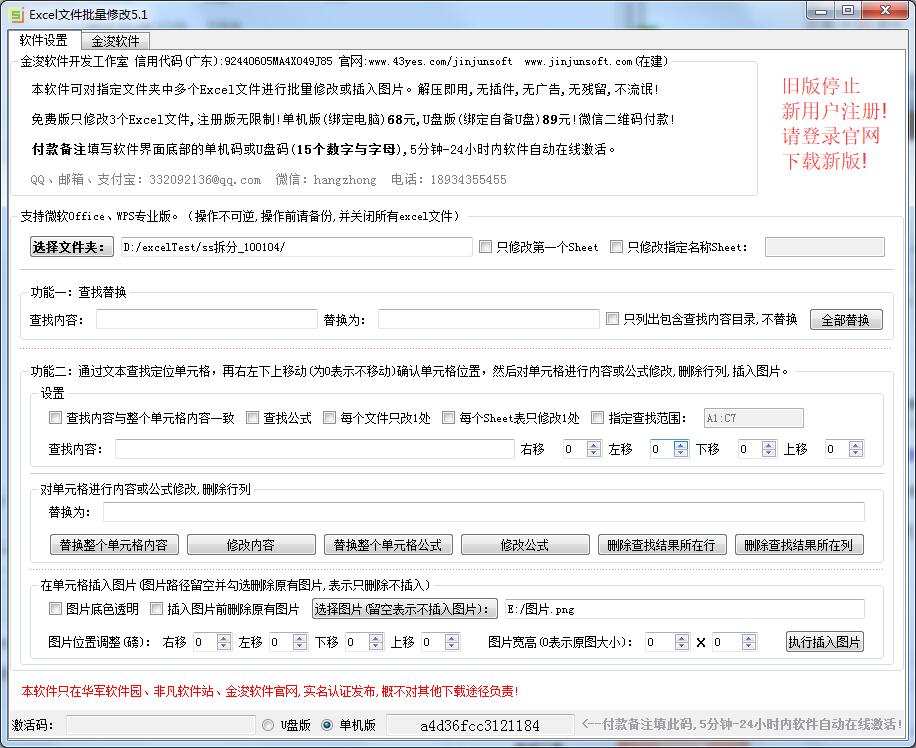Click the 激活码 input field
Image resolution: width=916 pixels, height=748 pixels.
[x=161, y=725]
